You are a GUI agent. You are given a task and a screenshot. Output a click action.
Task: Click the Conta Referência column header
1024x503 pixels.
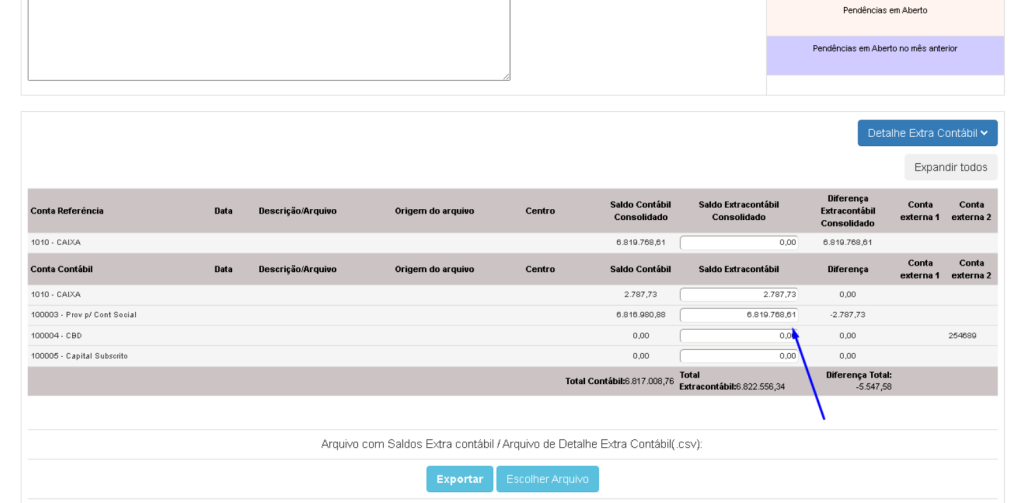(67, 211)
